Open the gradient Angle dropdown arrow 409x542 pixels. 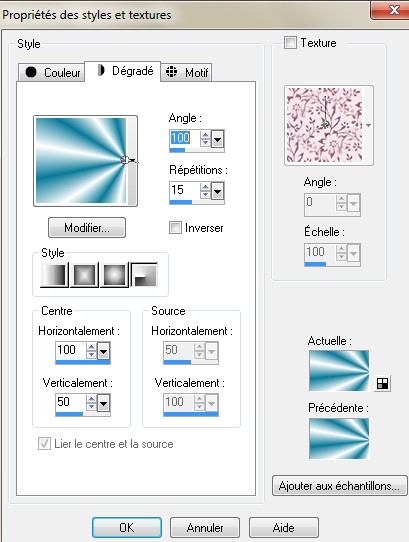(x=217, y=139)
